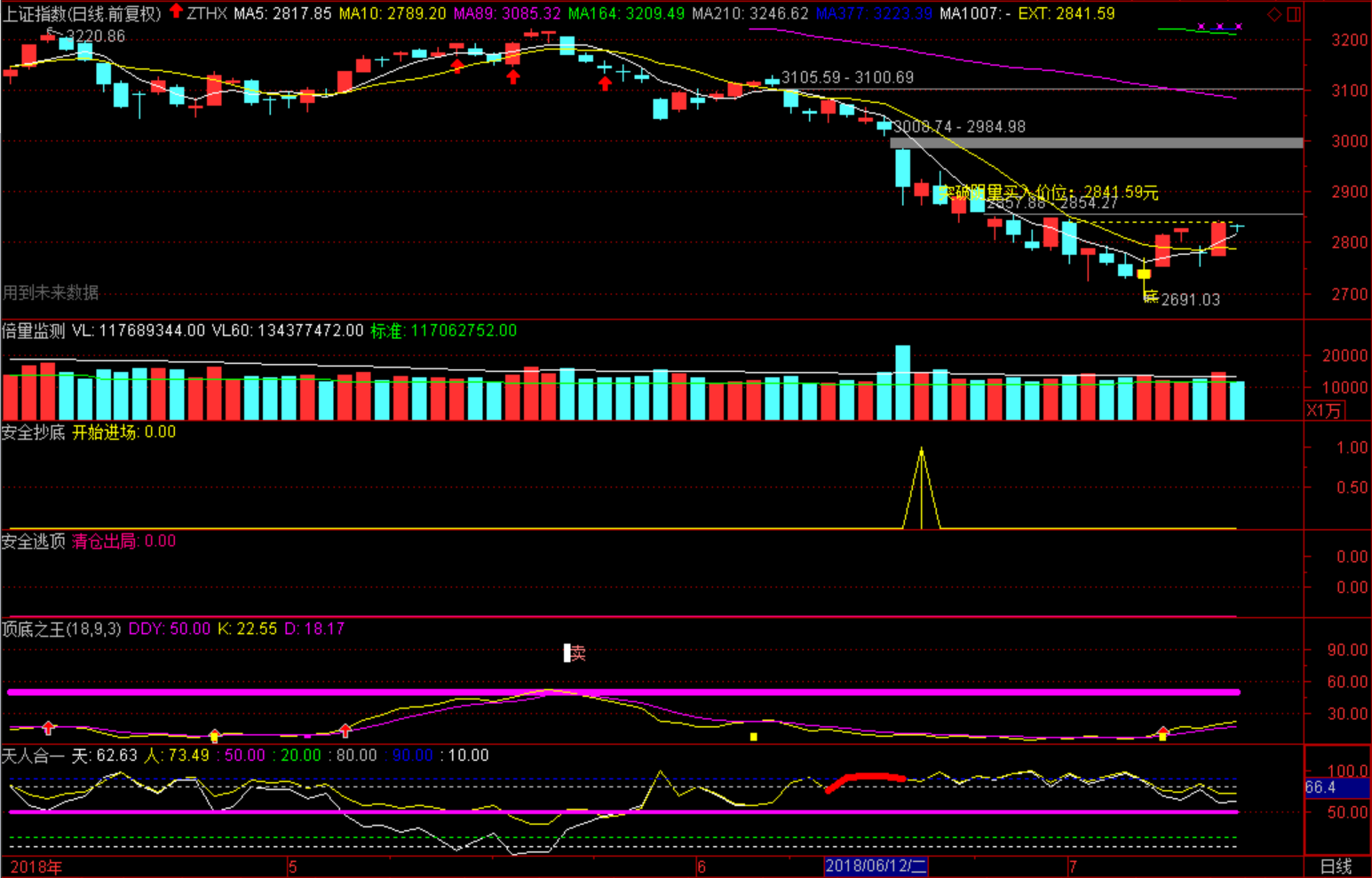Click the 突破阴里买入价位 2841.59元 annotation
Screen dimensions: 1372x878
click(x=1049, y=192)
